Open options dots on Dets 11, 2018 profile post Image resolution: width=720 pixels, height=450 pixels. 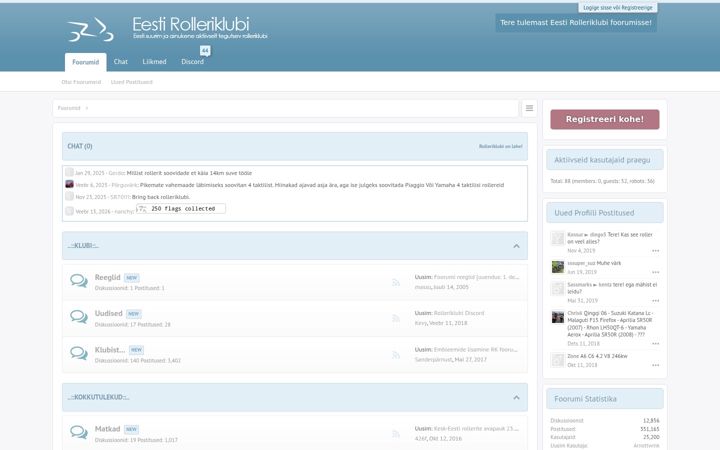coord(655,343)
